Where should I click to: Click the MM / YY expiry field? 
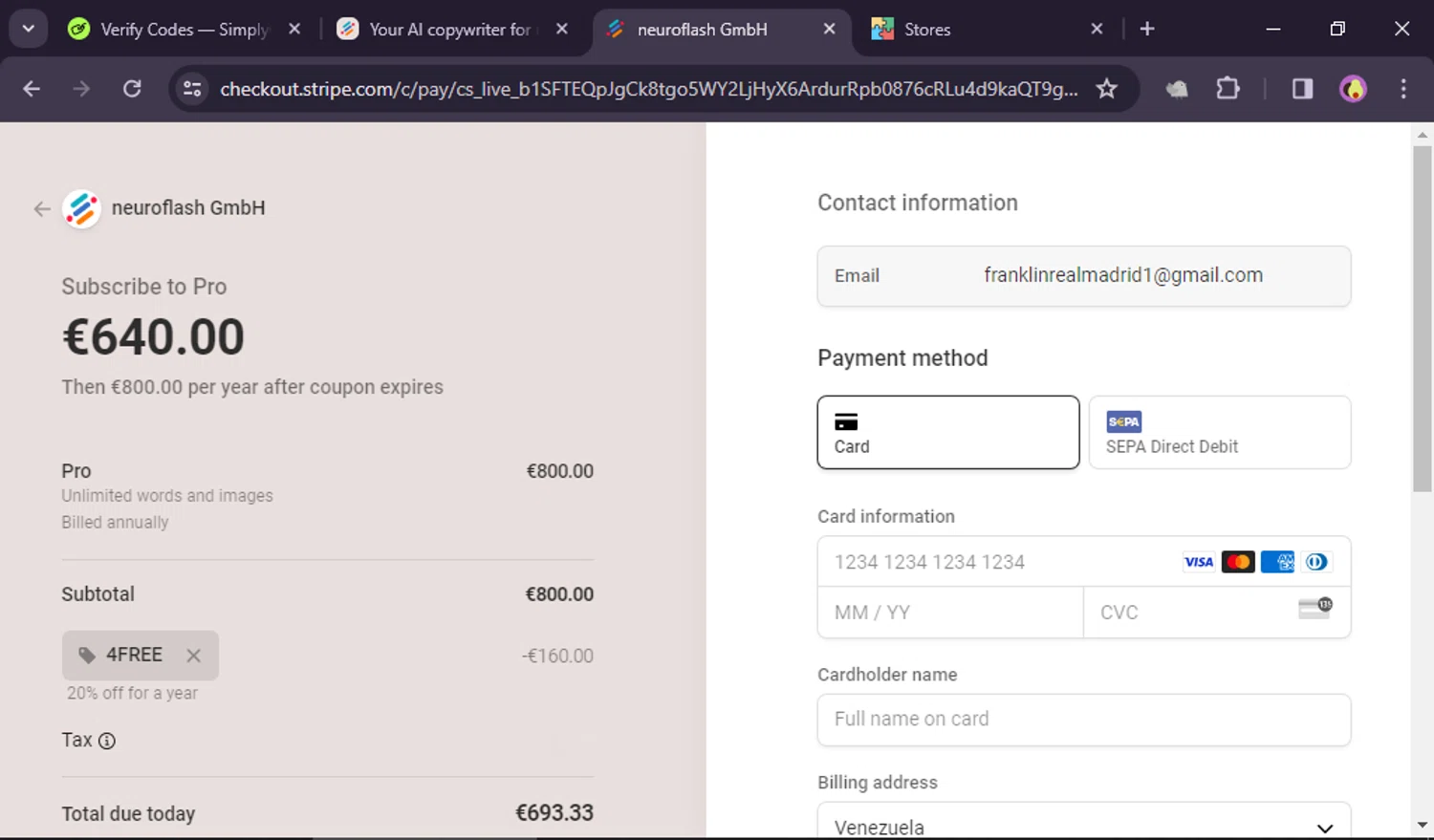[x=950, y=613]
